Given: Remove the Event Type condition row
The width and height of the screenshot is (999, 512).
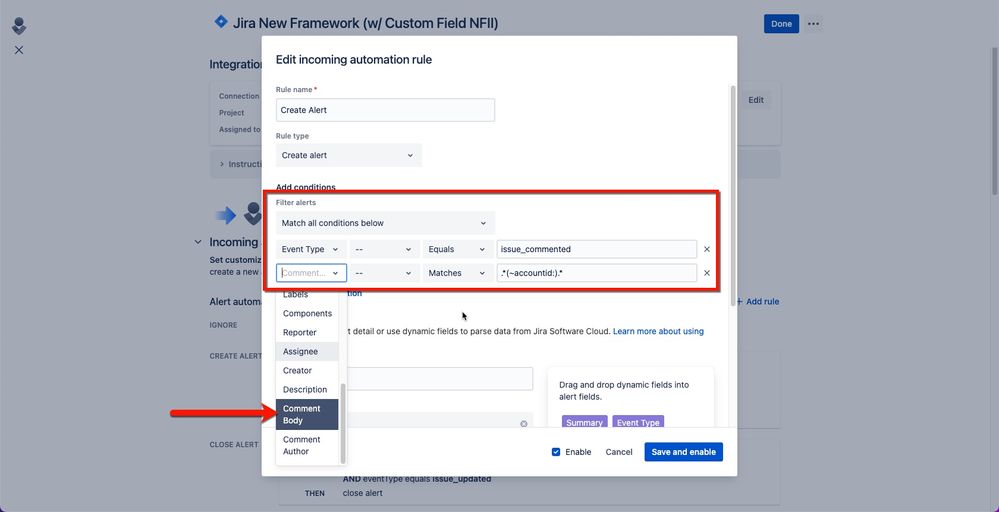Looking at the screenshot, I should click(707, 249).
